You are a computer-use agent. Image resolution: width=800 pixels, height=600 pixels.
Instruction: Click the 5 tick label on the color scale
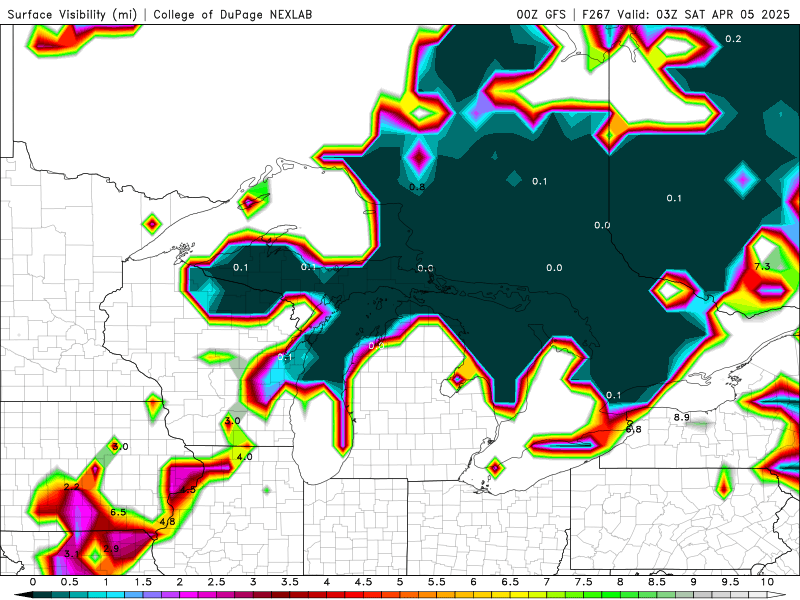point(400,582)
